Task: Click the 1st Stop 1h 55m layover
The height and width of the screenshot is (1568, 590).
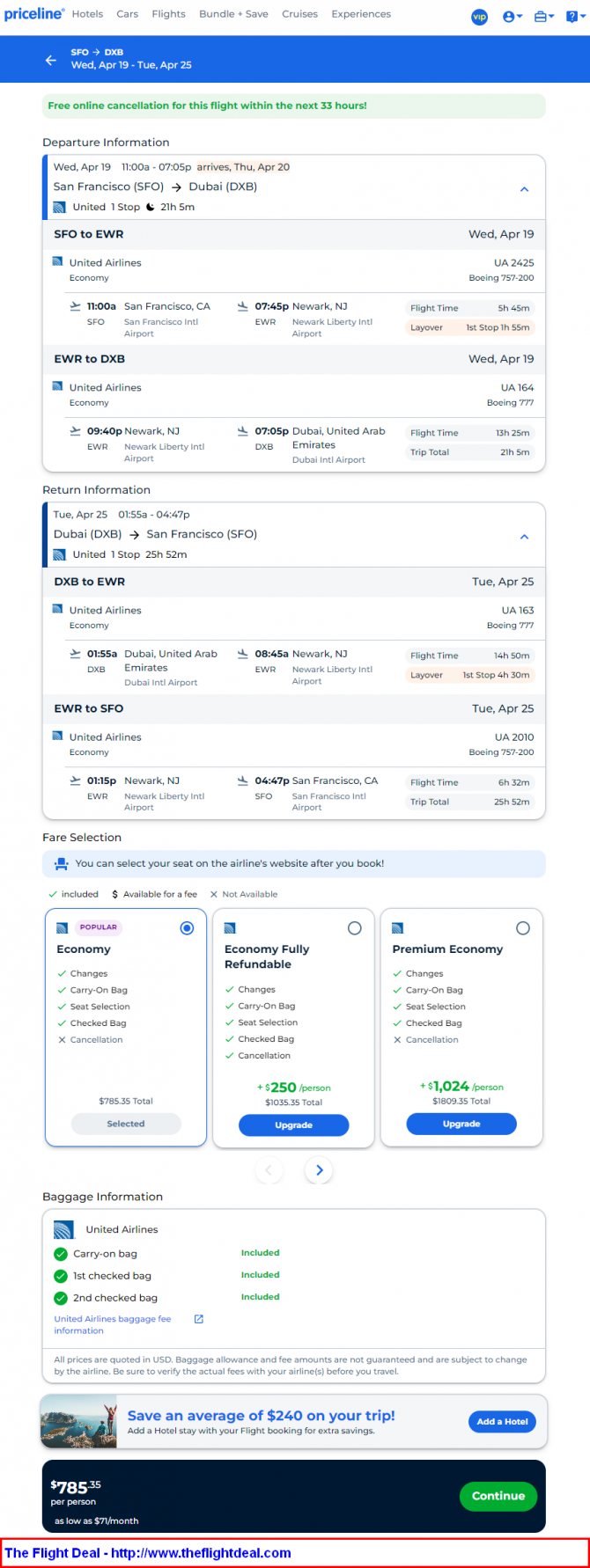Action: pyautogui.click(x=469, y=327)
